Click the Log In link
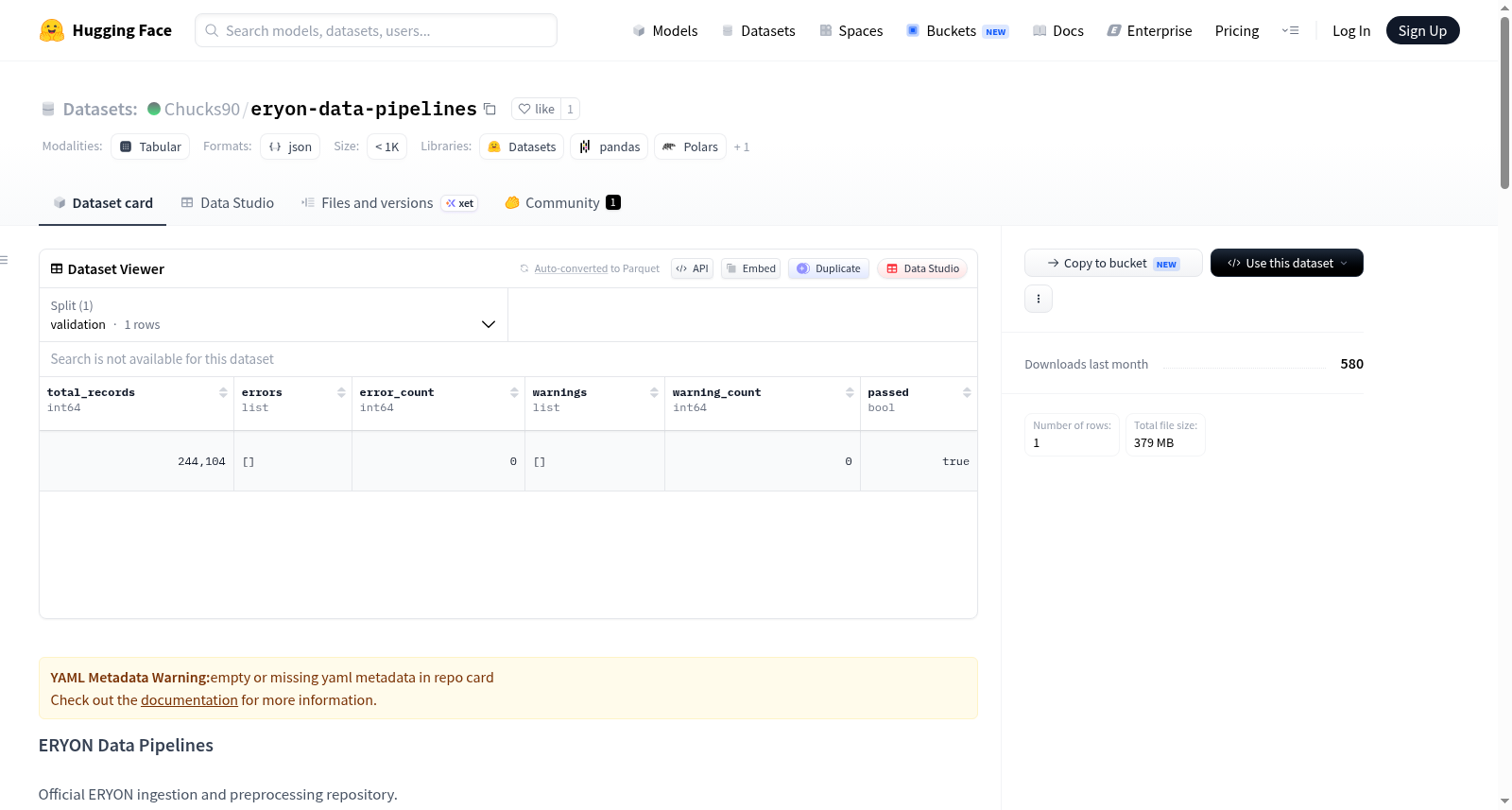The image size is (1512, 810). [x=1351, y=30]
